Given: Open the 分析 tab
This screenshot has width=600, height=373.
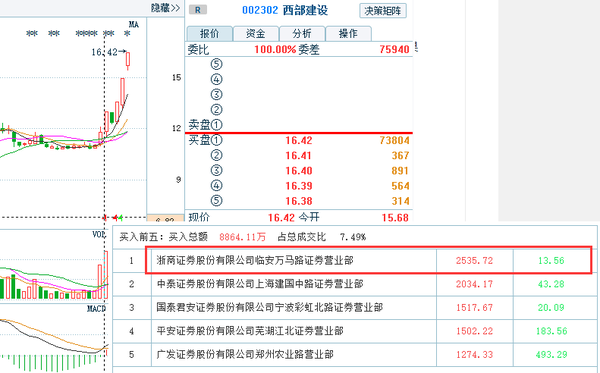Looking at the screenshot, I should point(302,34).
